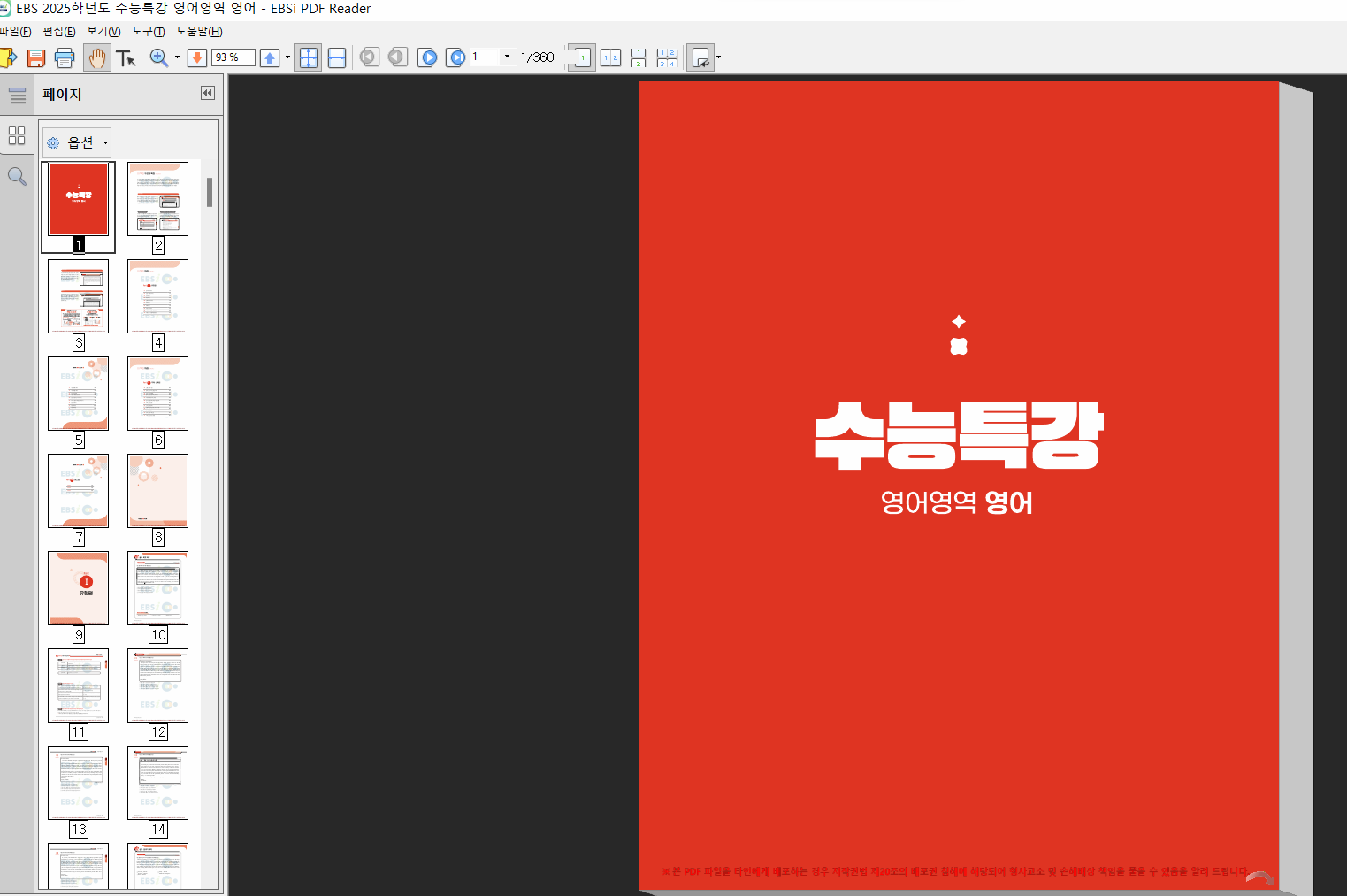Toggle fit page view
The image size is (1347, 896).
click(308, 58)
